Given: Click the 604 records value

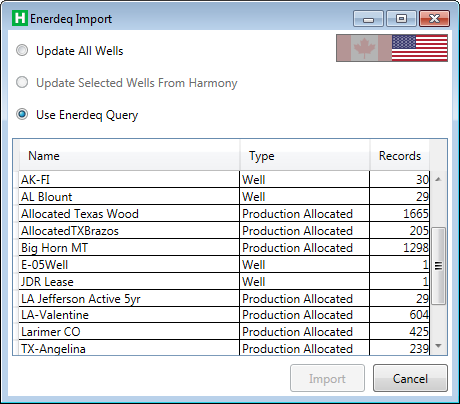Looking at the screenshot, I should click(x=400, y=315).
